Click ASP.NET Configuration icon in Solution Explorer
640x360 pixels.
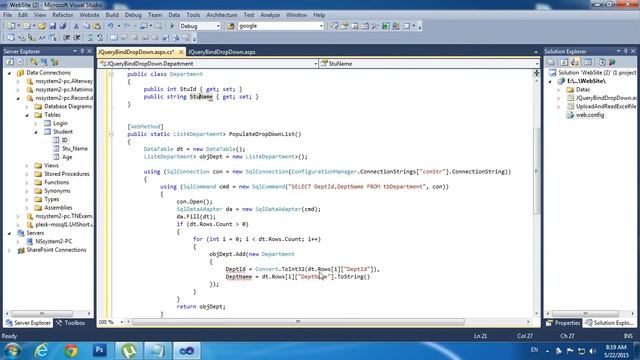(612, 62)
